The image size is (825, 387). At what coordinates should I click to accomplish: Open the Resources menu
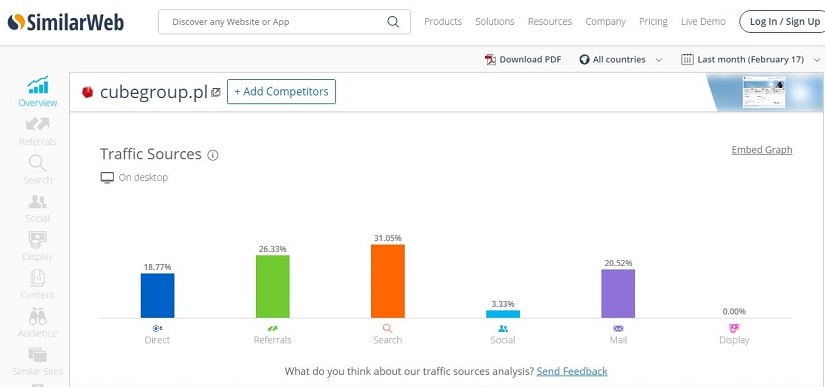(x=550, y=22)
